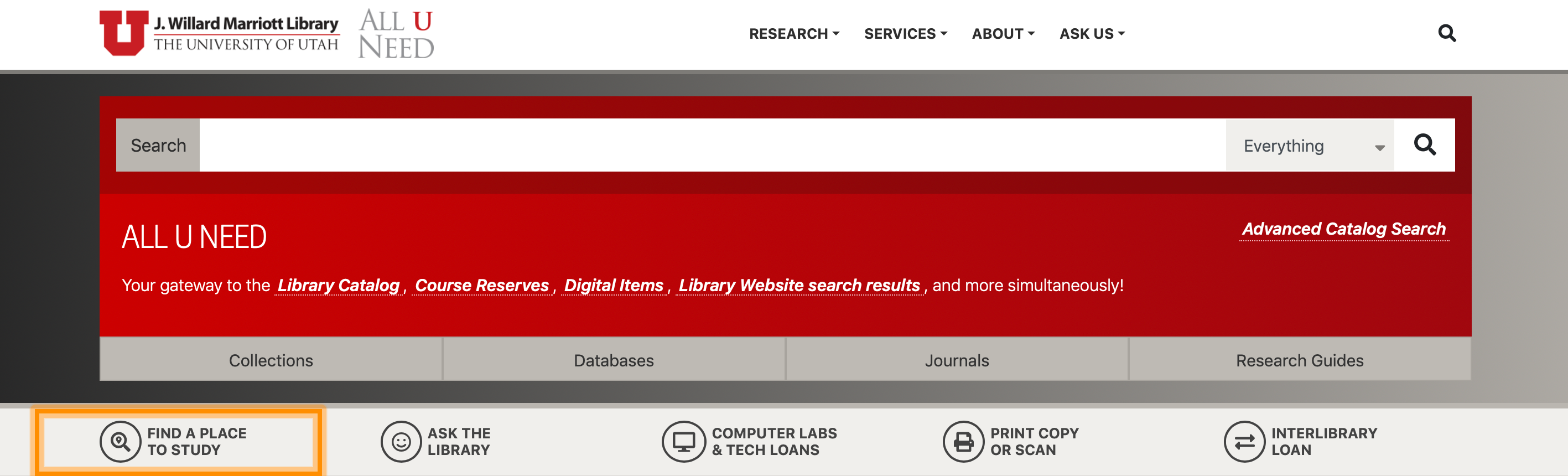The height and width of the screenshot is (476, 1568).
Task: Follow the Digital Items link
Action: tap(614, 285)
